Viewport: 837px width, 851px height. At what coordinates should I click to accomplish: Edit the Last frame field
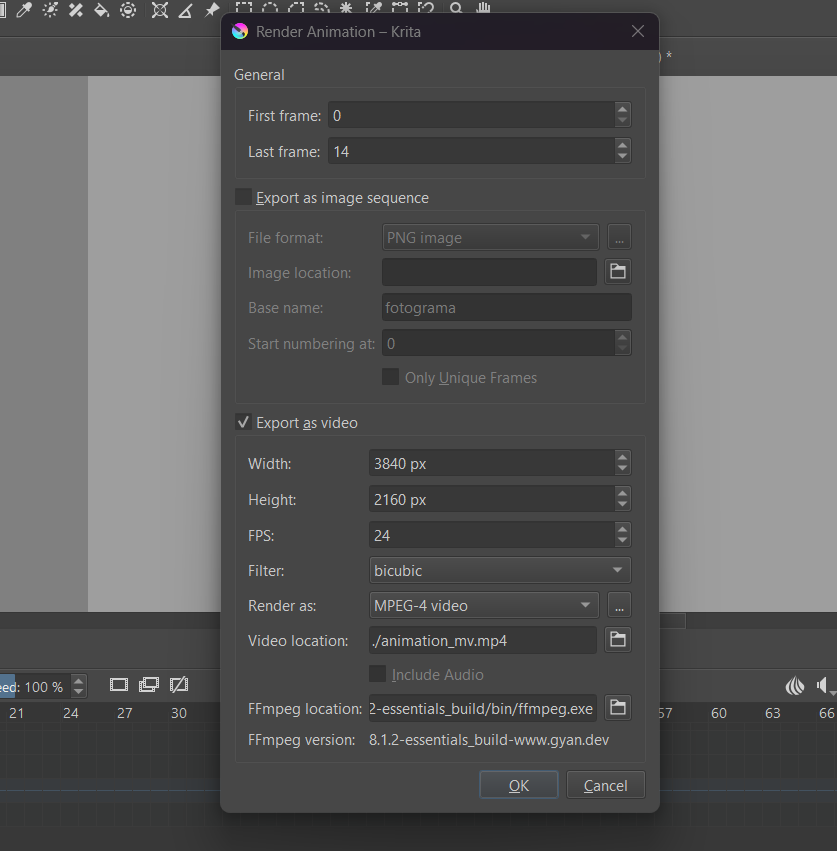[472, 151]
